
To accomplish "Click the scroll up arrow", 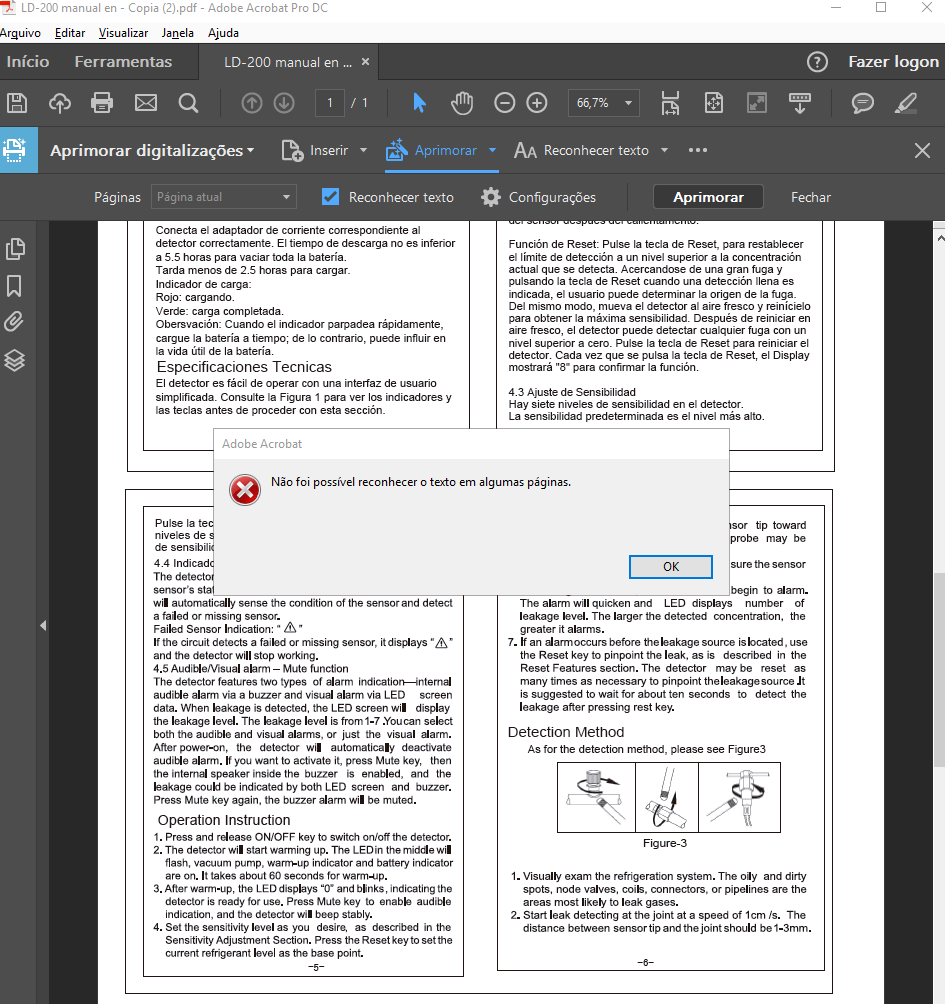I will click(x=939, y=238).
